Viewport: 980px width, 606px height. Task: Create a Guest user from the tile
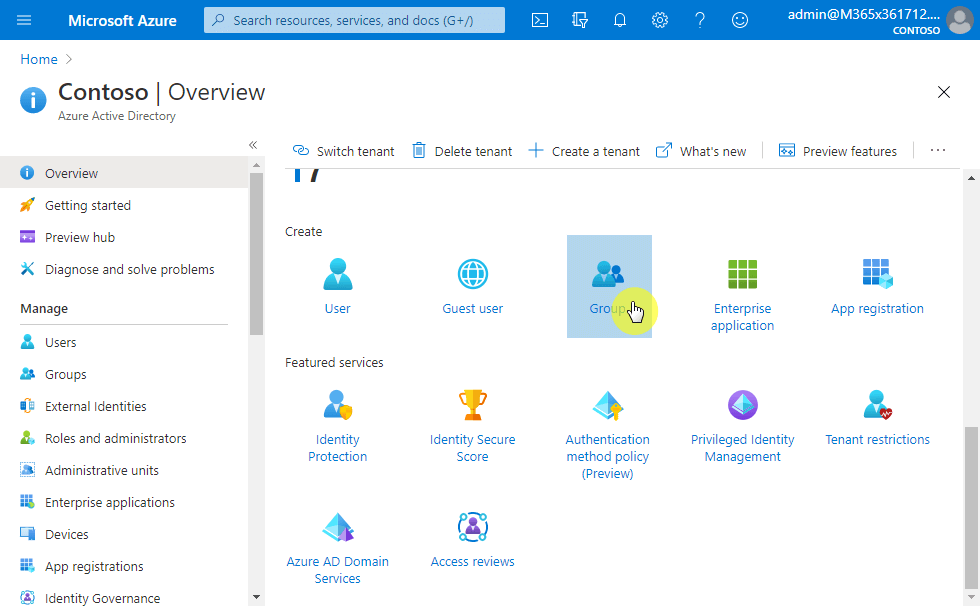[x=472, y=287]
